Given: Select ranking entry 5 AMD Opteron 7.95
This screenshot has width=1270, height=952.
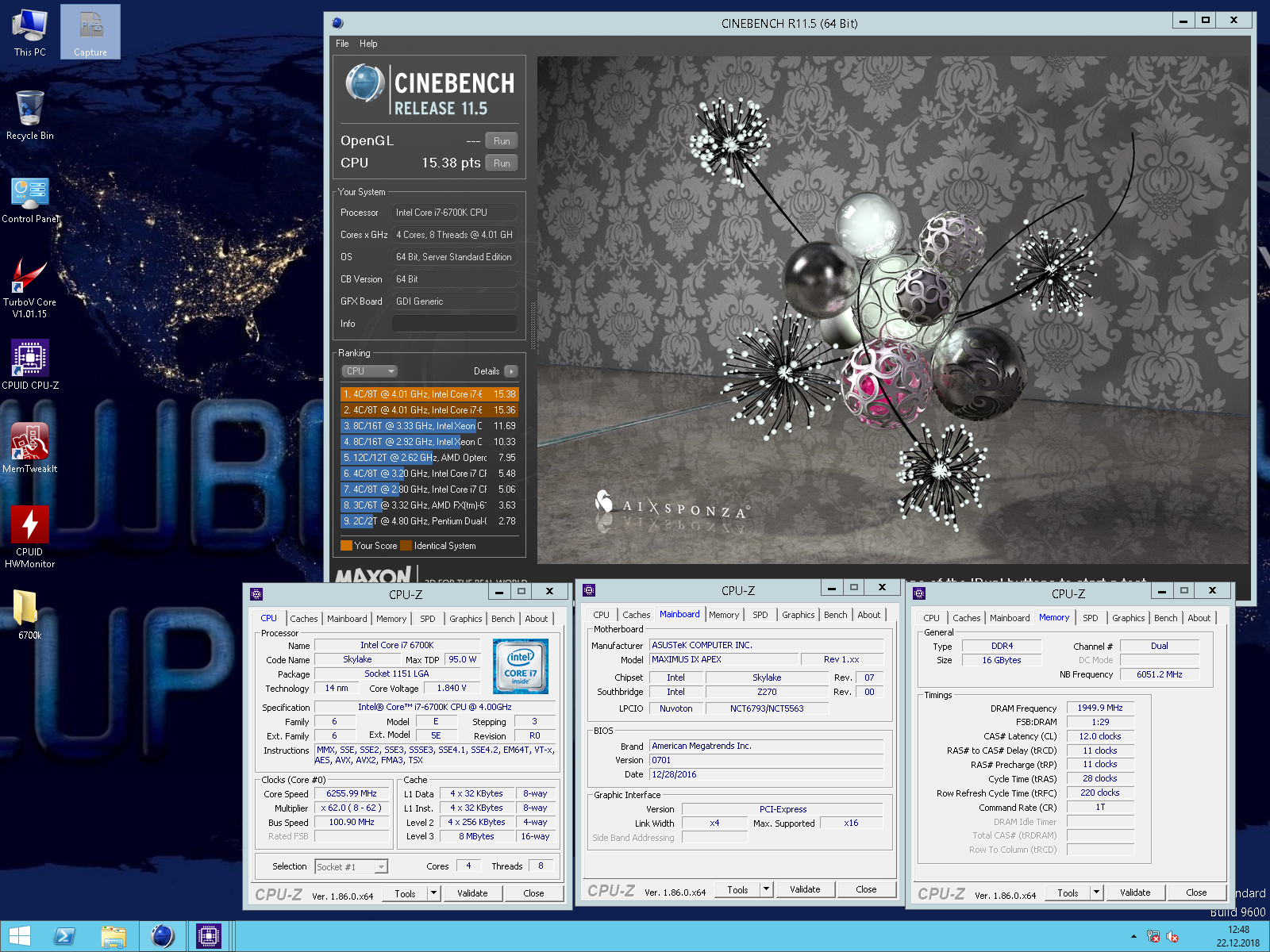Looking at the screenshot, I should click(429, 458).
